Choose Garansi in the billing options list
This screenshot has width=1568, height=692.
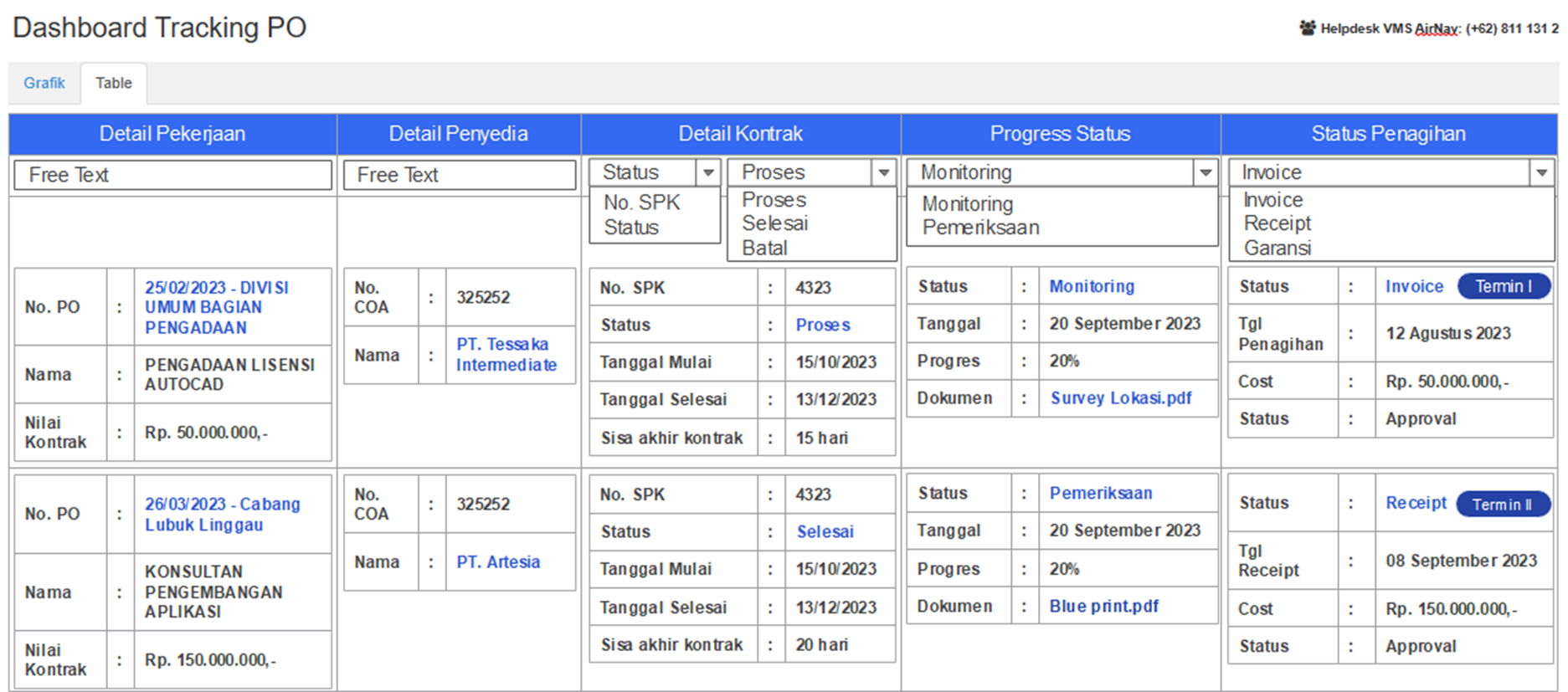coord(1277,248)
